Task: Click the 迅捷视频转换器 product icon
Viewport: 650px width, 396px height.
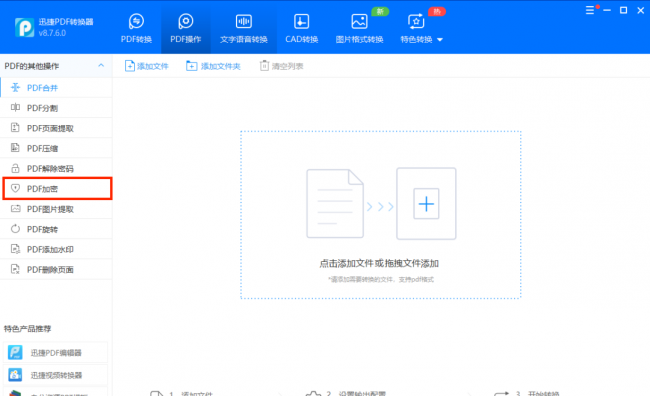Action: 15,375
